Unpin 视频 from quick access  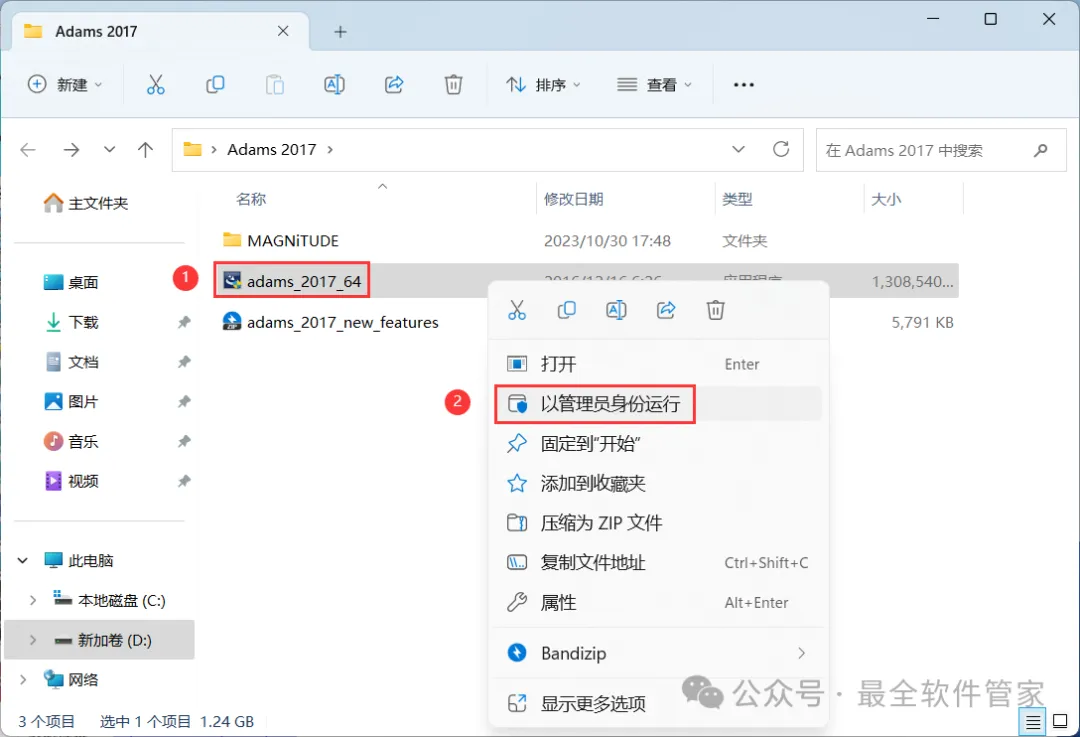tap(184, 481)
